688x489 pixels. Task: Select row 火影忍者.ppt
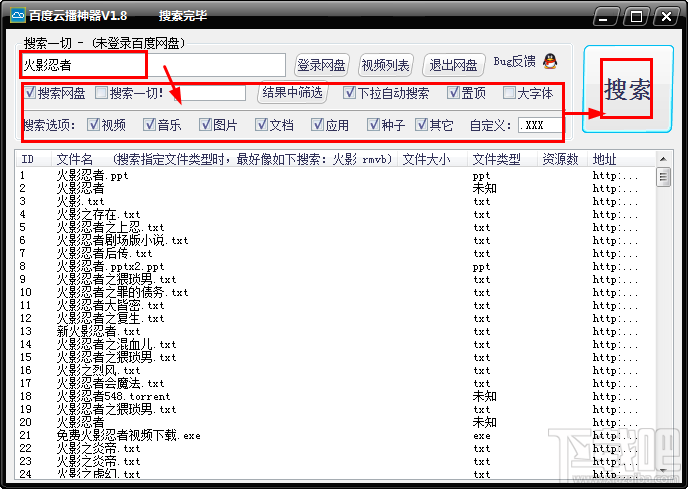pos(336,176)
